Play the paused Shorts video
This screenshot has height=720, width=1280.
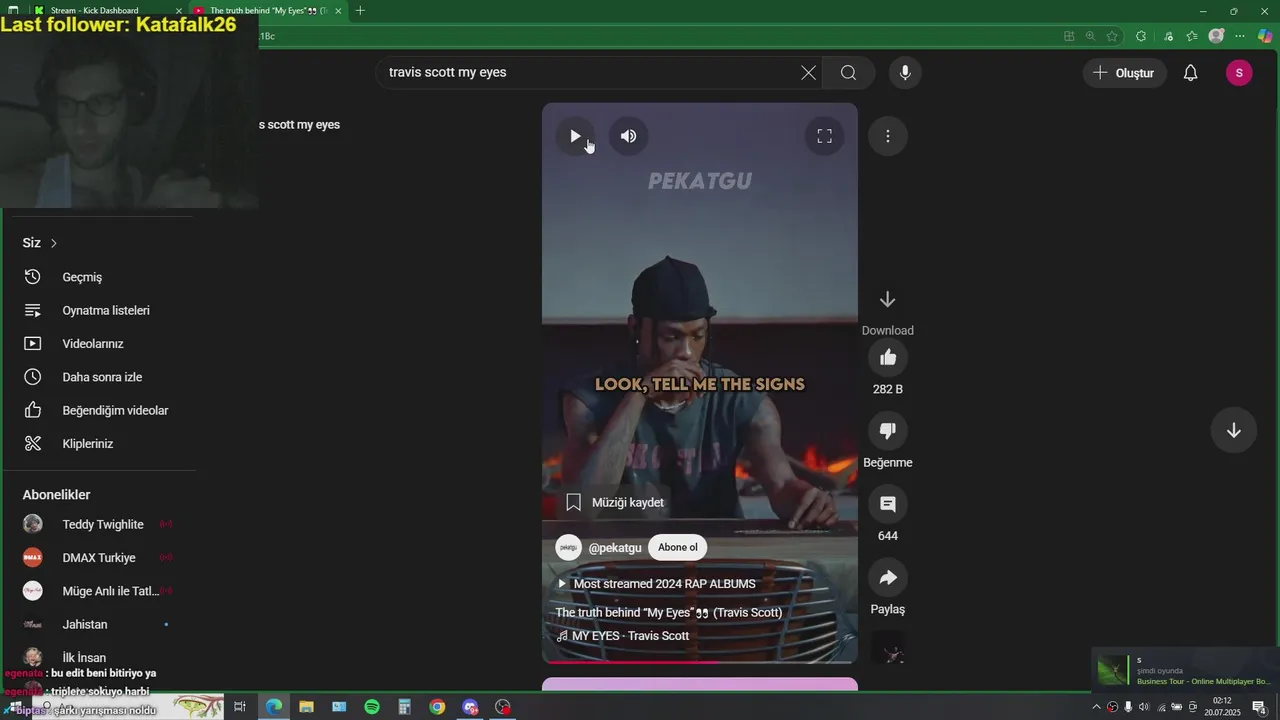pos(575,136)
